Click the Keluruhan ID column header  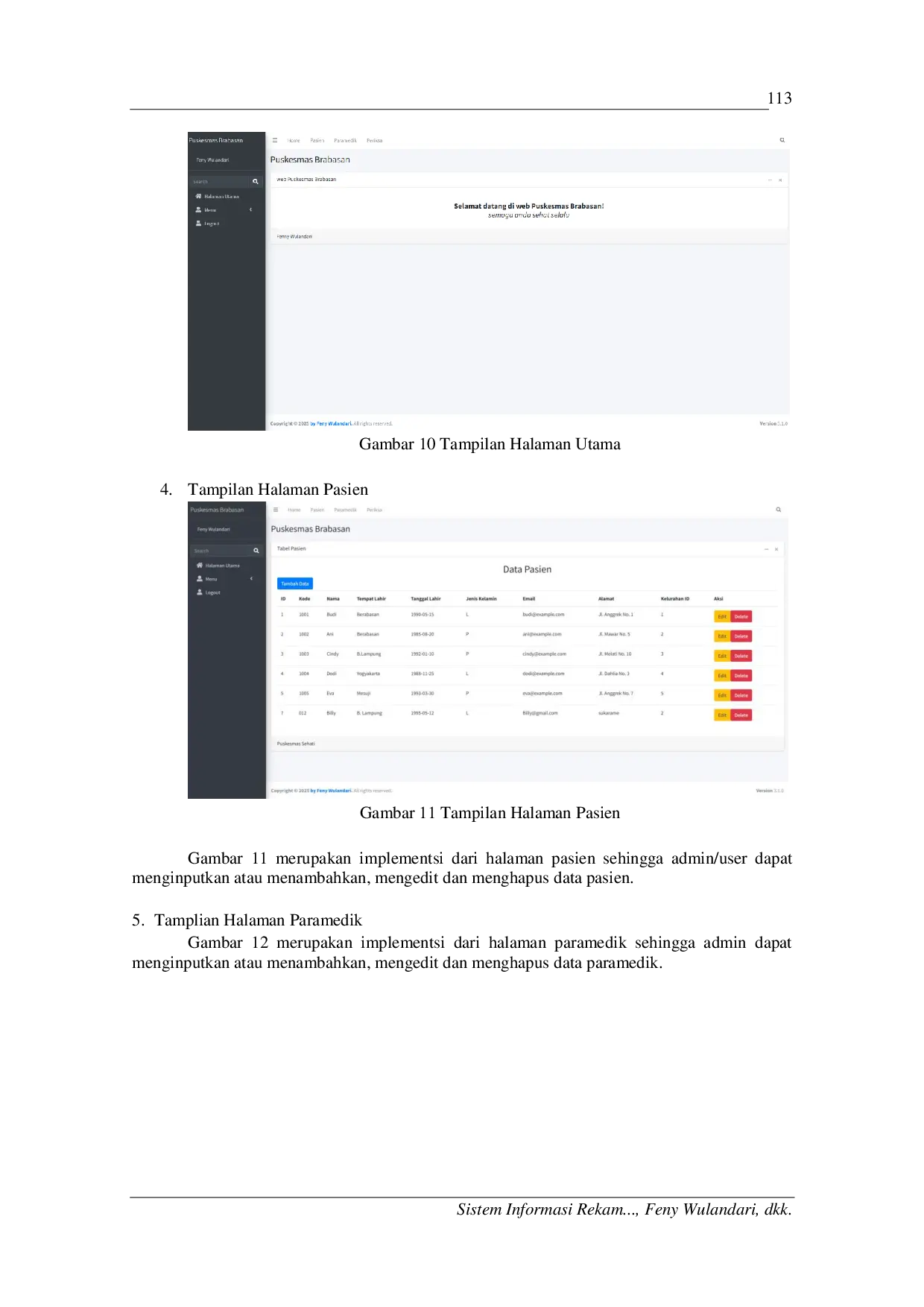675,598
